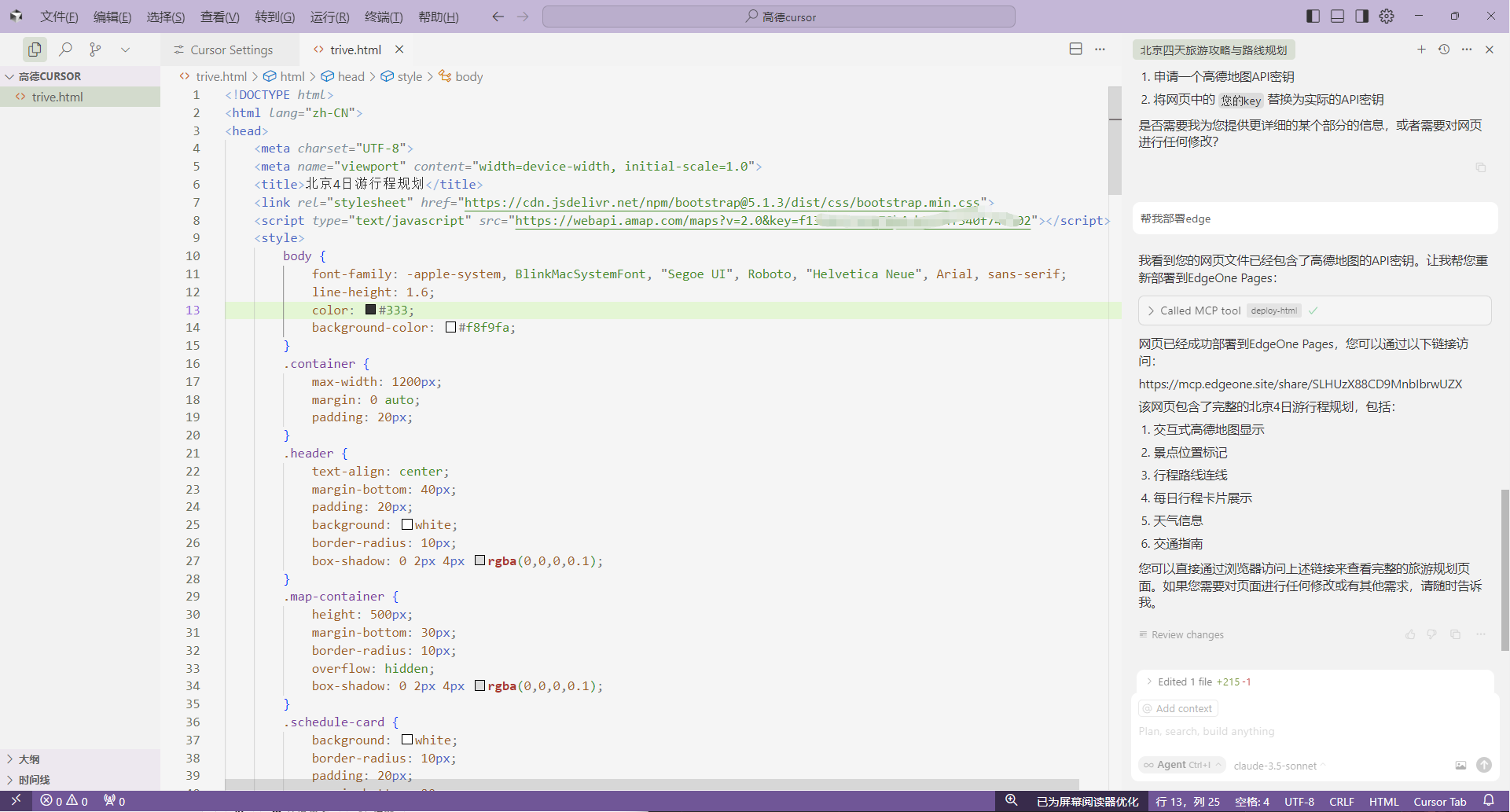Change line ending CRLF setting

1341,801
